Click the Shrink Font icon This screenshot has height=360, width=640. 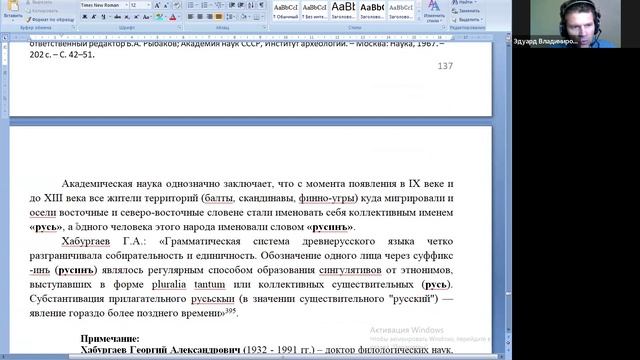[x=166, y=5]
